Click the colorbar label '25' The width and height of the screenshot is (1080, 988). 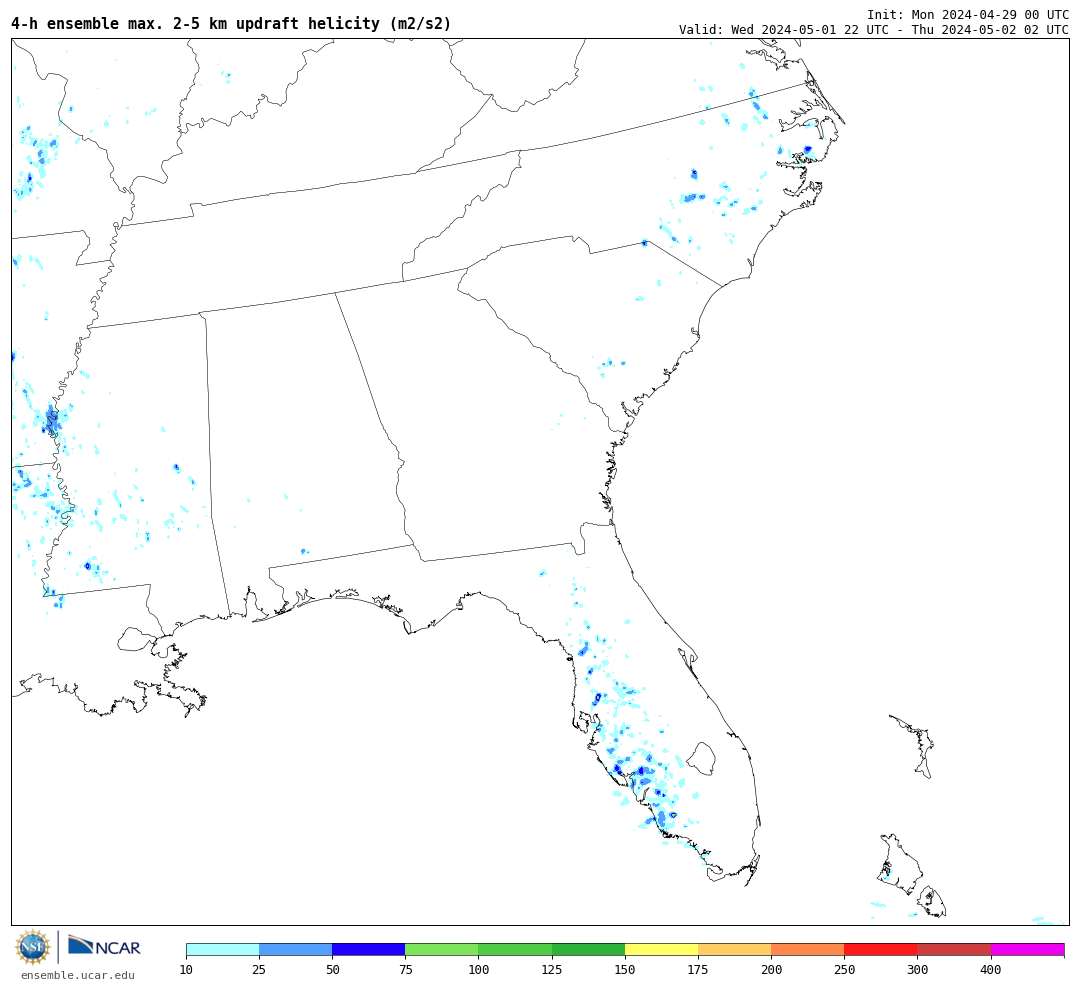(x=259, y=970)
